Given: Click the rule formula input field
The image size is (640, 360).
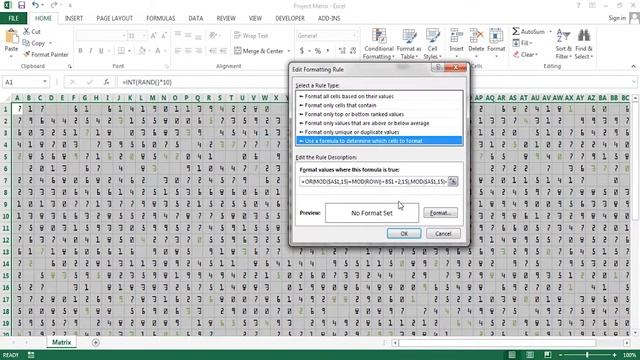Looking at the screenshot, I should coord(373,181).
